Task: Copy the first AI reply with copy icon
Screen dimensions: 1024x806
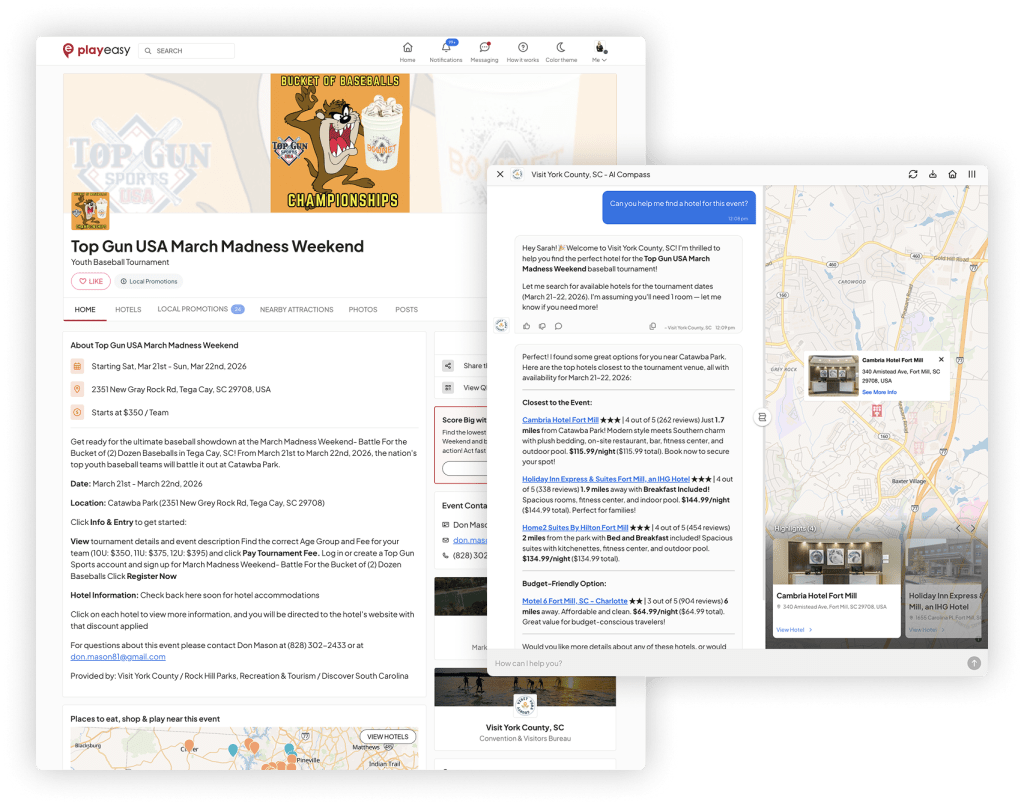Action: pos(652,326)
